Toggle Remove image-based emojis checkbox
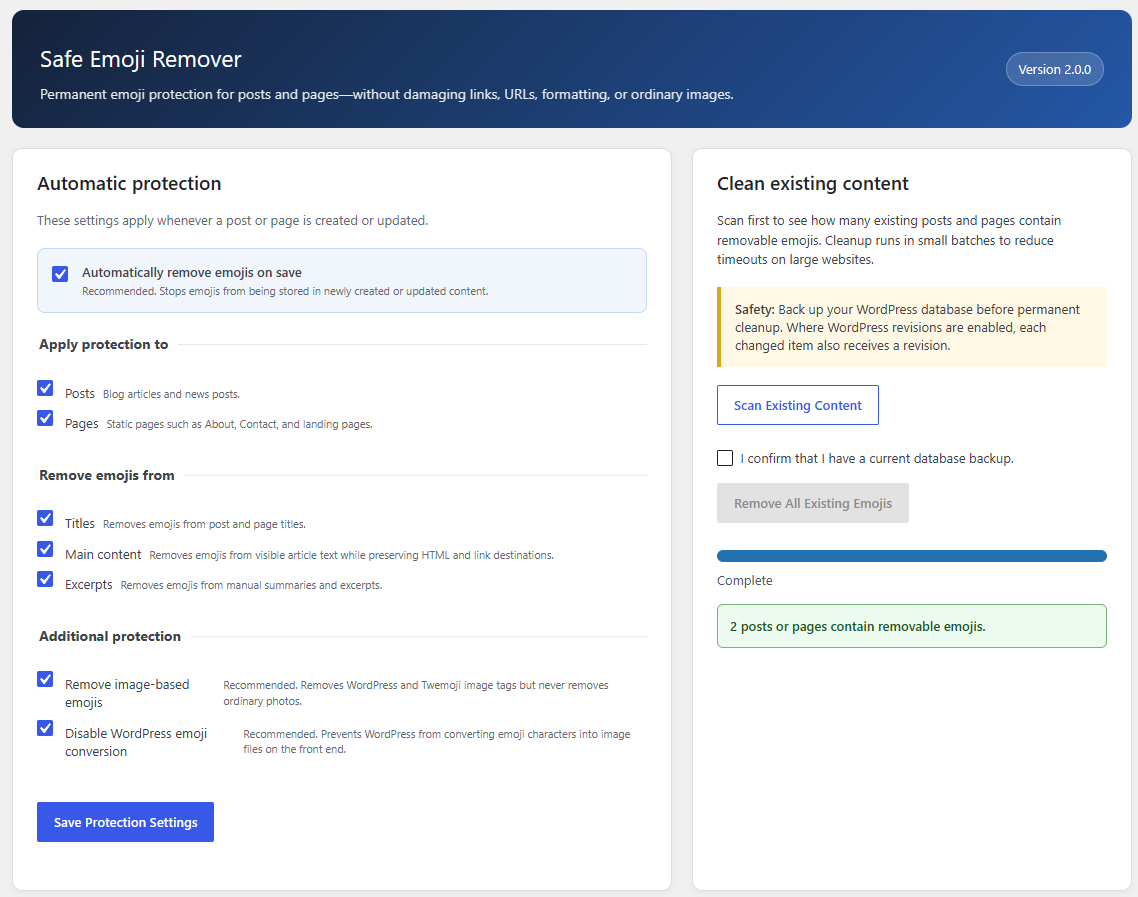Image resolution: width=1138 pixels, height=897 pixels. tap(45, 679)
